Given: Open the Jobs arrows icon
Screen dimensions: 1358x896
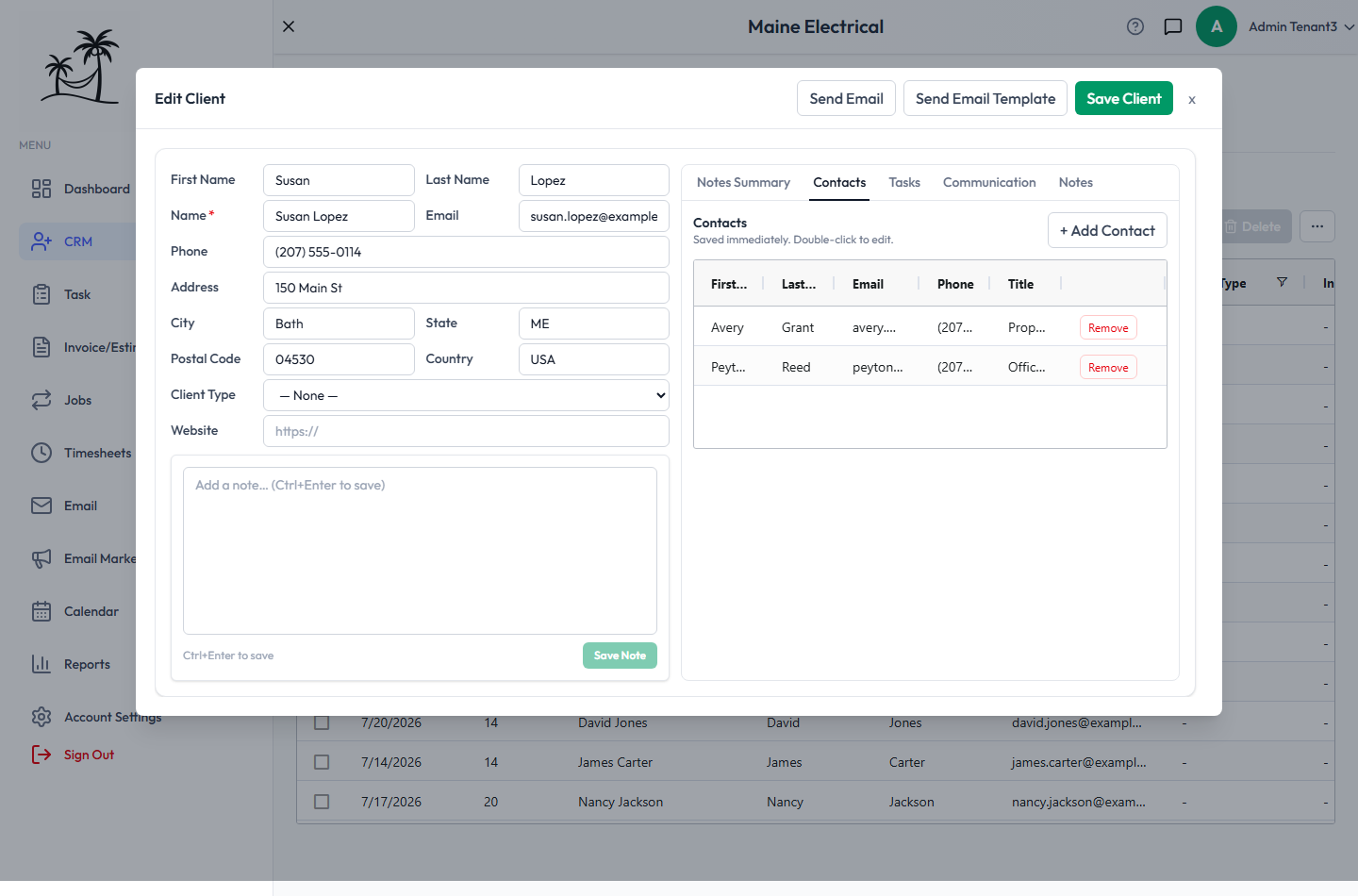Looking at the screenshot, I should [x=41, y=400].
